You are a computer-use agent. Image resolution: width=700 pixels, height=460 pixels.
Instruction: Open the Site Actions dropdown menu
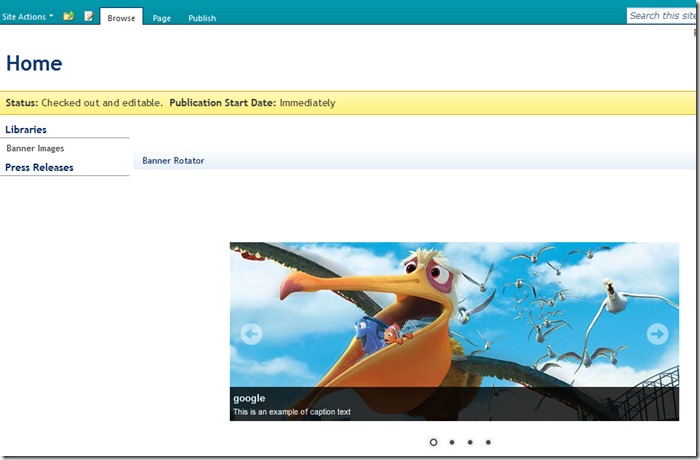28,17
